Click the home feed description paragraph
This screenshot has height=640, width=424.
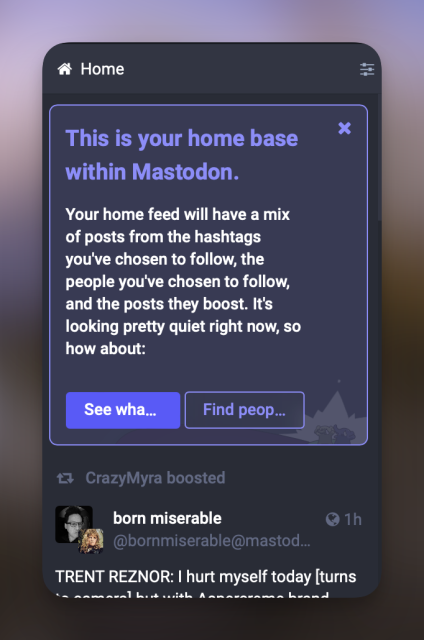(183, 281)
